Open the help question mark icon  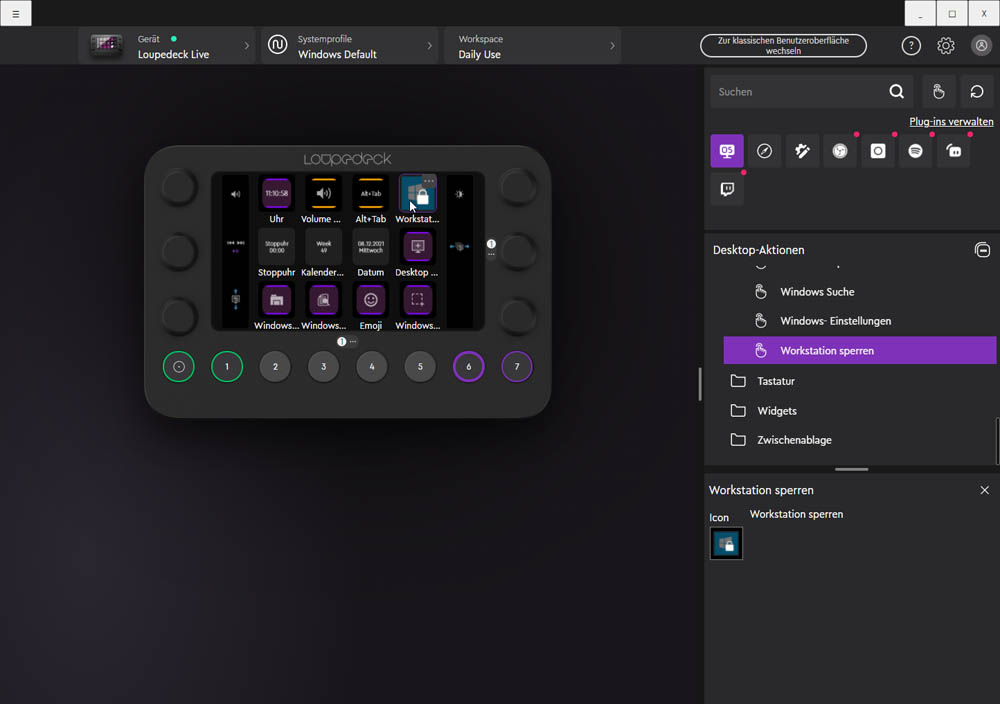point(911,46)
